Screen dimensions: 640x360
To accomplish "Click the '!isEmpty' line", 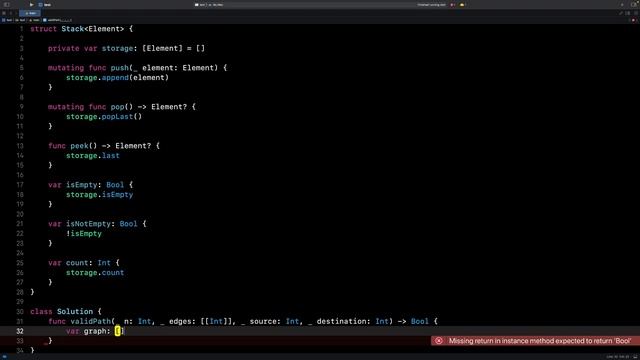I will click(84, 234).
